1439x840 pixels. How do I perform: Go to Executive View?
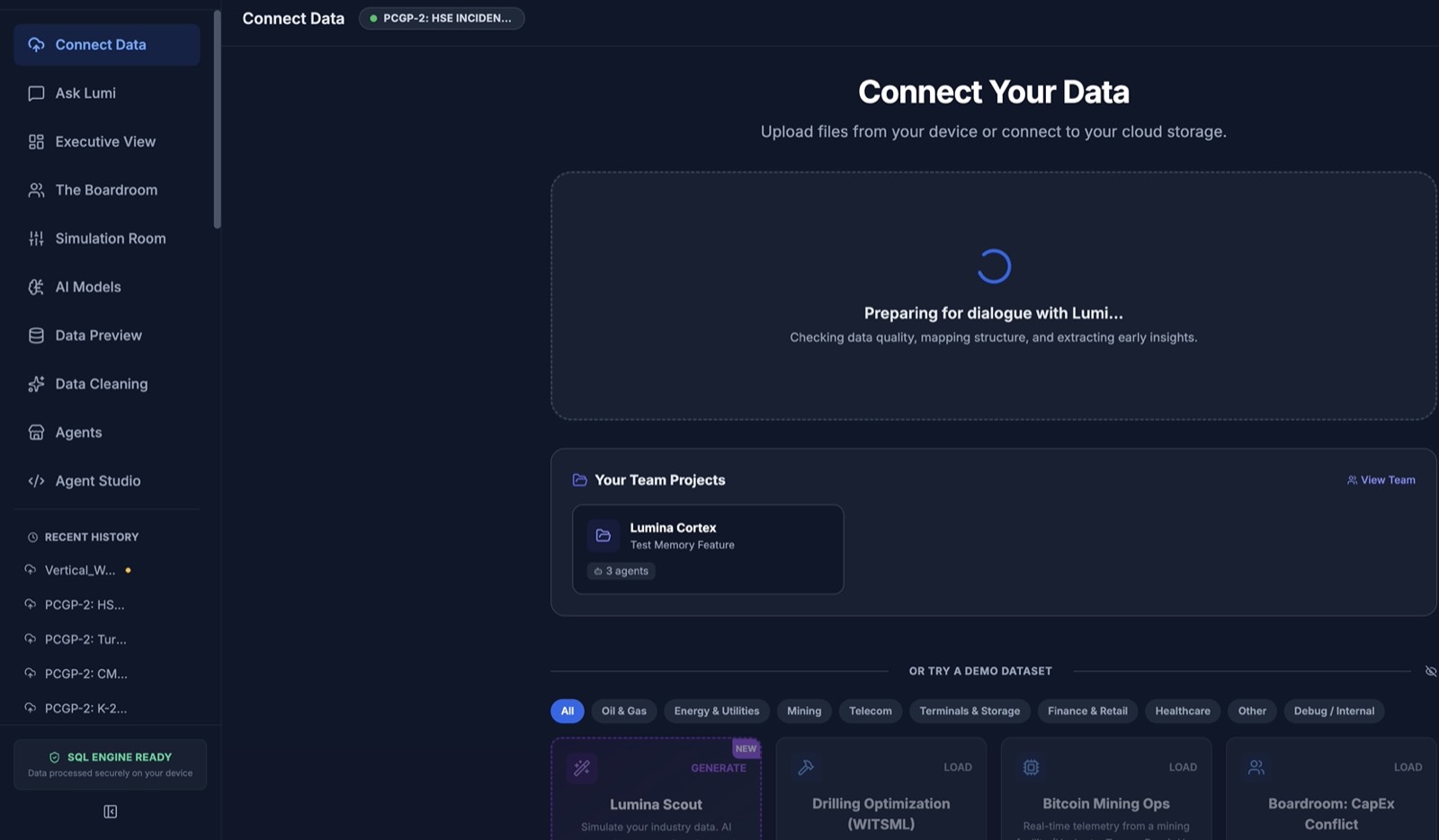click(x=106, y=142)
